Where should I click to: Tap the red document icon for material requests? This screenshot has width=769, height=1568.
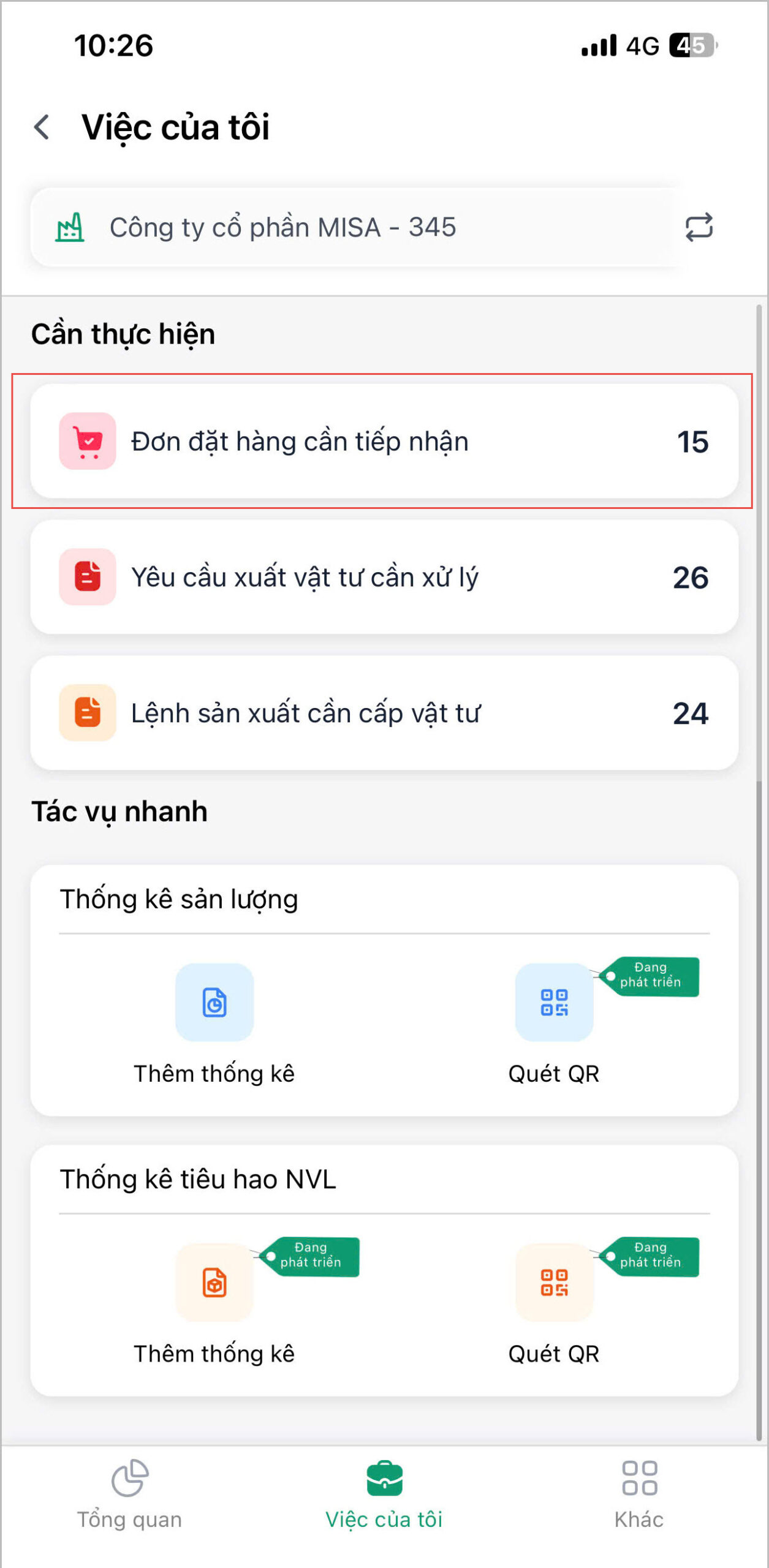pyautogui.click(x=88, y=577)
